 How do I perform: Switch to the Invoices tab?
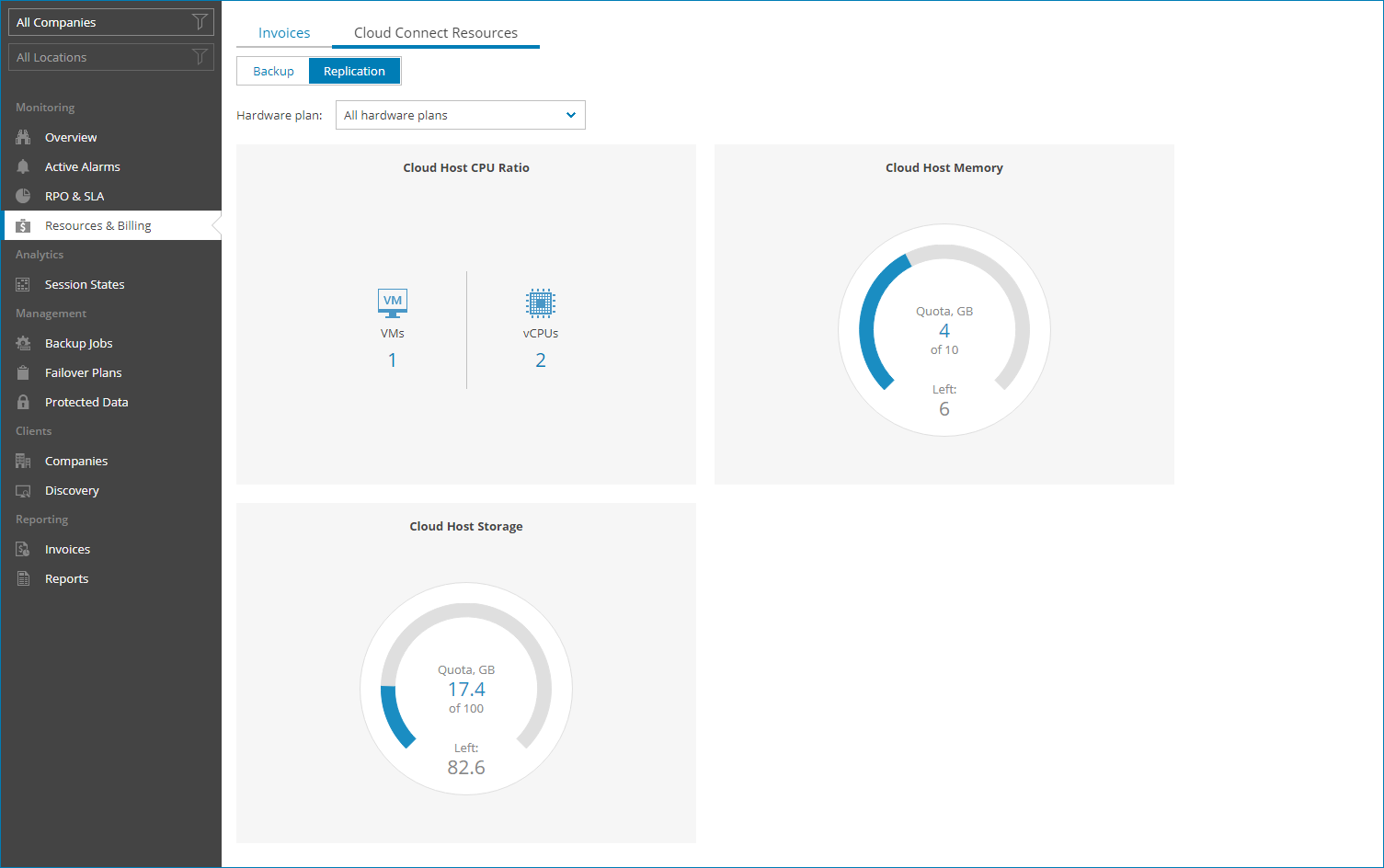pos(283,32)
